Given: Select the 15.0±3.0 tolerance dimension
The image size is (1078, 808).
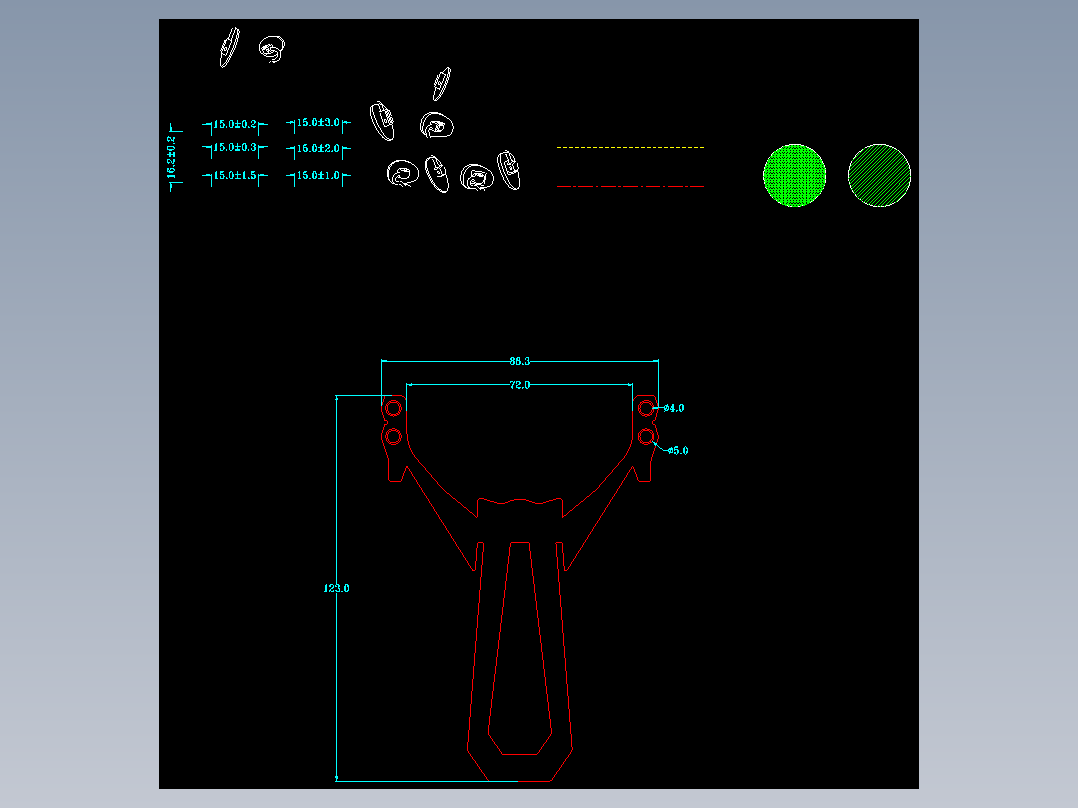Looking at the screenshot, I should [318, 123].
